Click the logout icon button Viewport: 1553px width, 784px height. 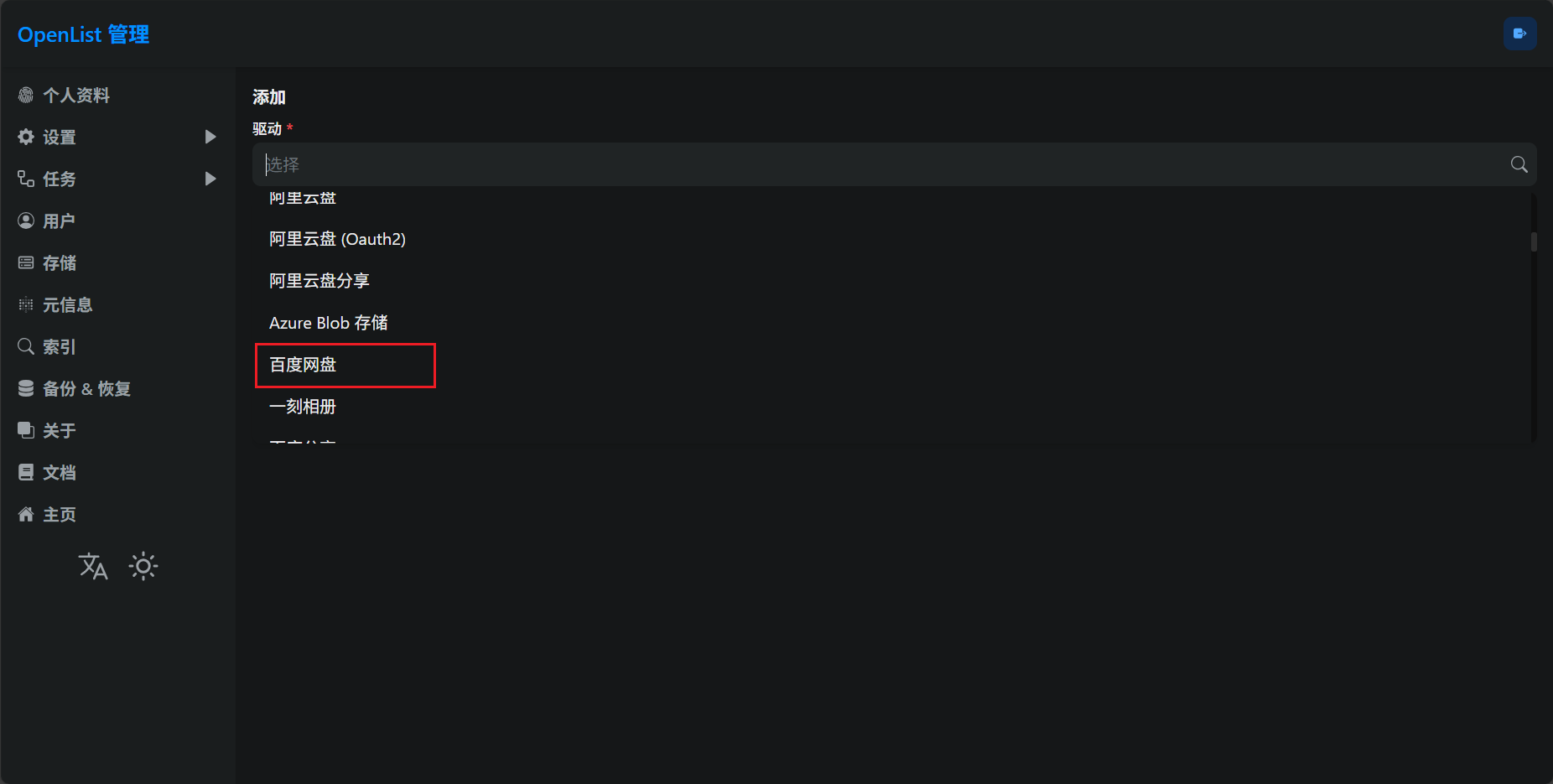coord(1519,34)
